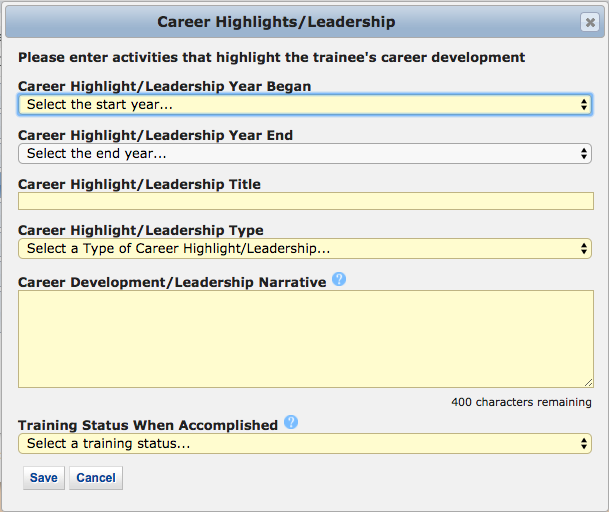Click the narrative text area resize grip
This screenshot has width=609, height=512.
pyautogui.click(x=588, y=382)
